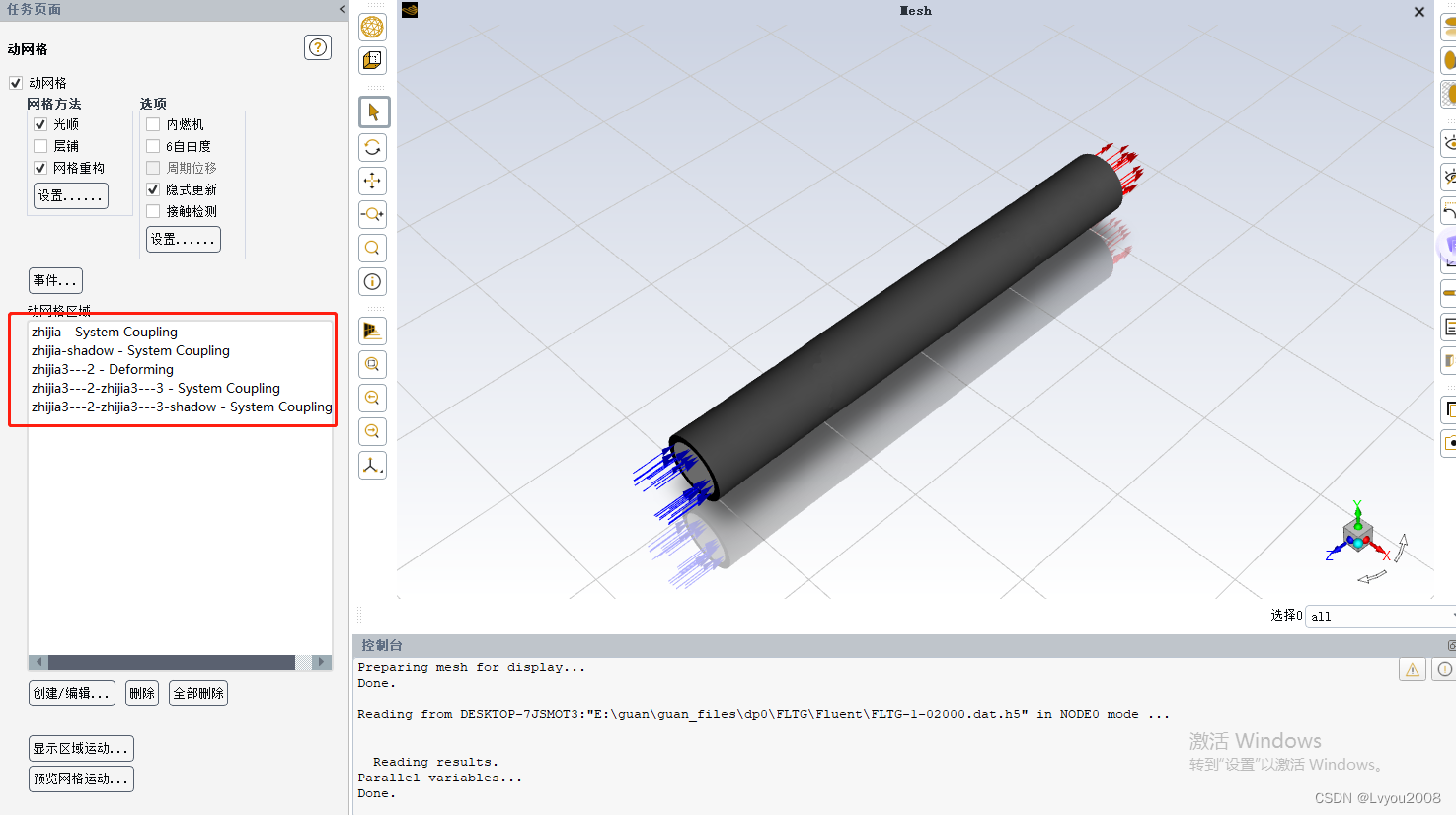Collapse the task page panel arrow
The height and width of the screenshot is (815, 1456).
point(342,9)
